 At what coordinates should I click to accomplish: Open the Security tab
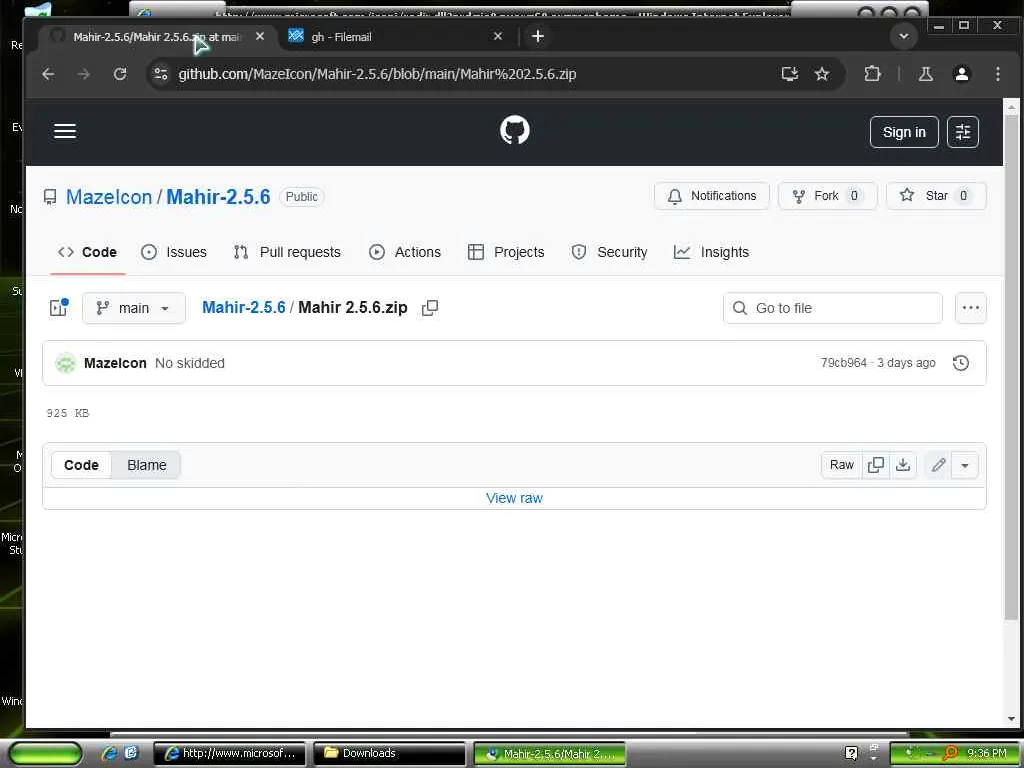click(x=609, y=252)
